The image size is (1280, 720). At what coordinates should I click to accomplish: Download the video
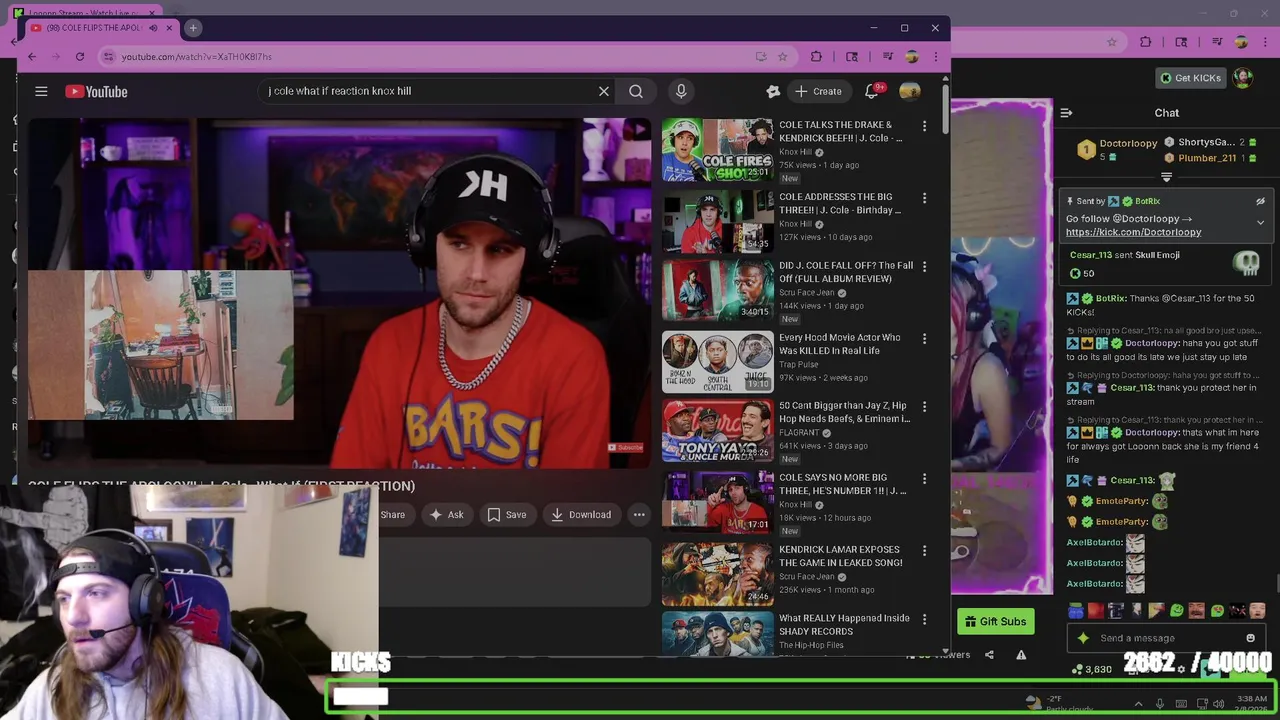click(x=581, y=515)
